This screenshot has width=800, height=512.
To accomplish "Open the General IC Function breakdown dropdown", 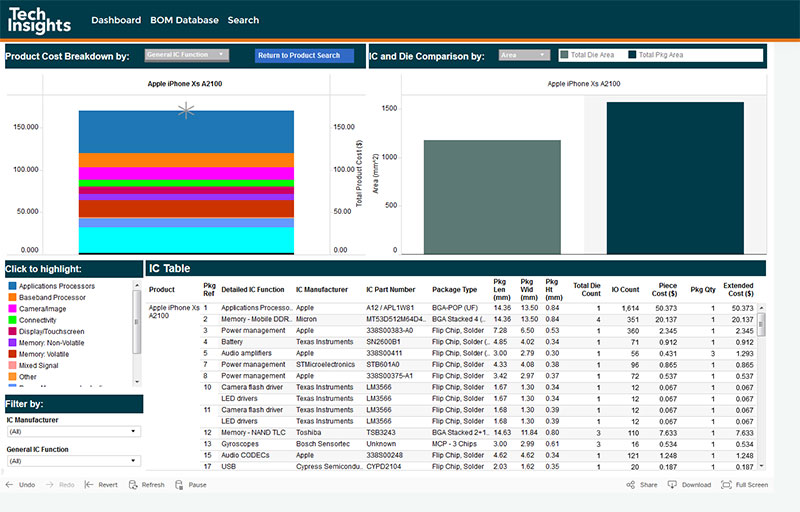I will [x=187, y=55].
